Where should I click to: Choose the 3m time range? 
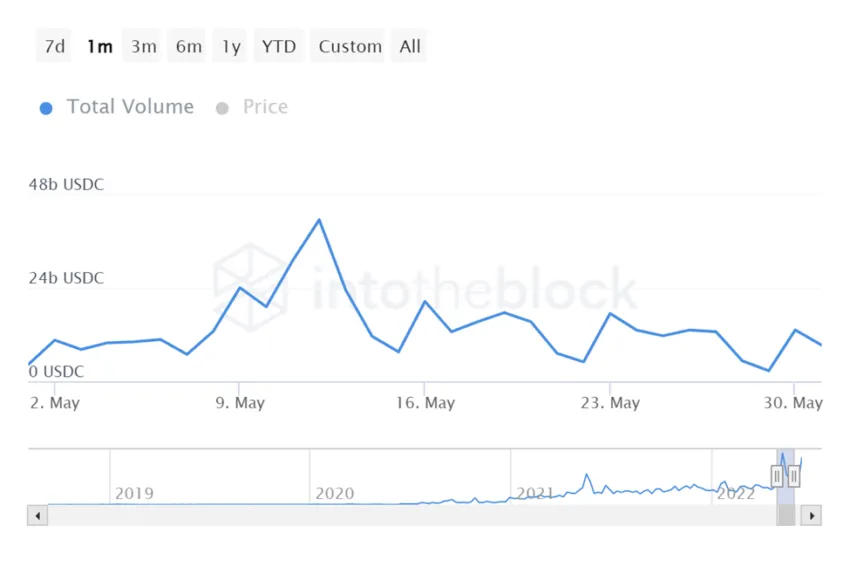[143, 46]
